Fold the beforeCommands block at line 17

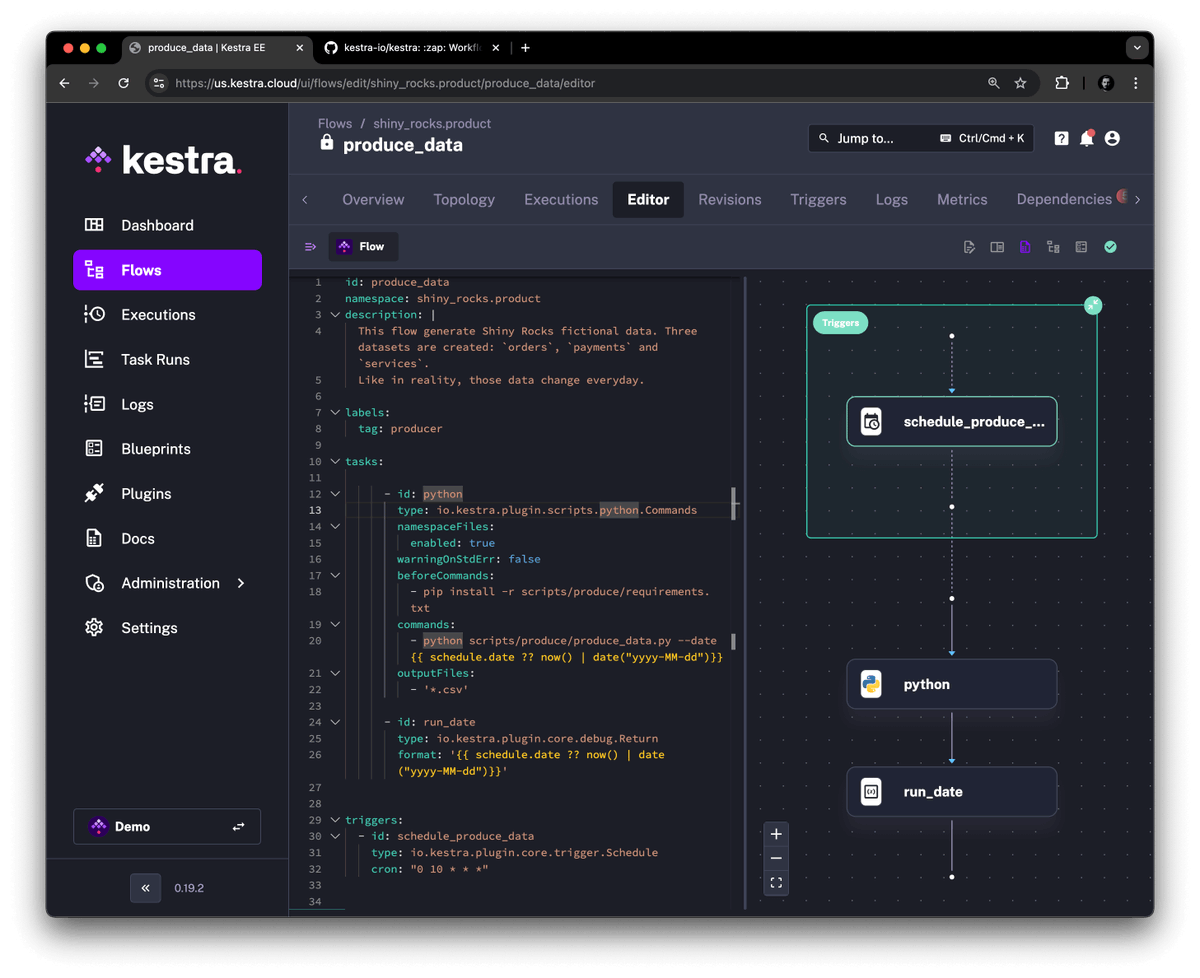point(335,575)
